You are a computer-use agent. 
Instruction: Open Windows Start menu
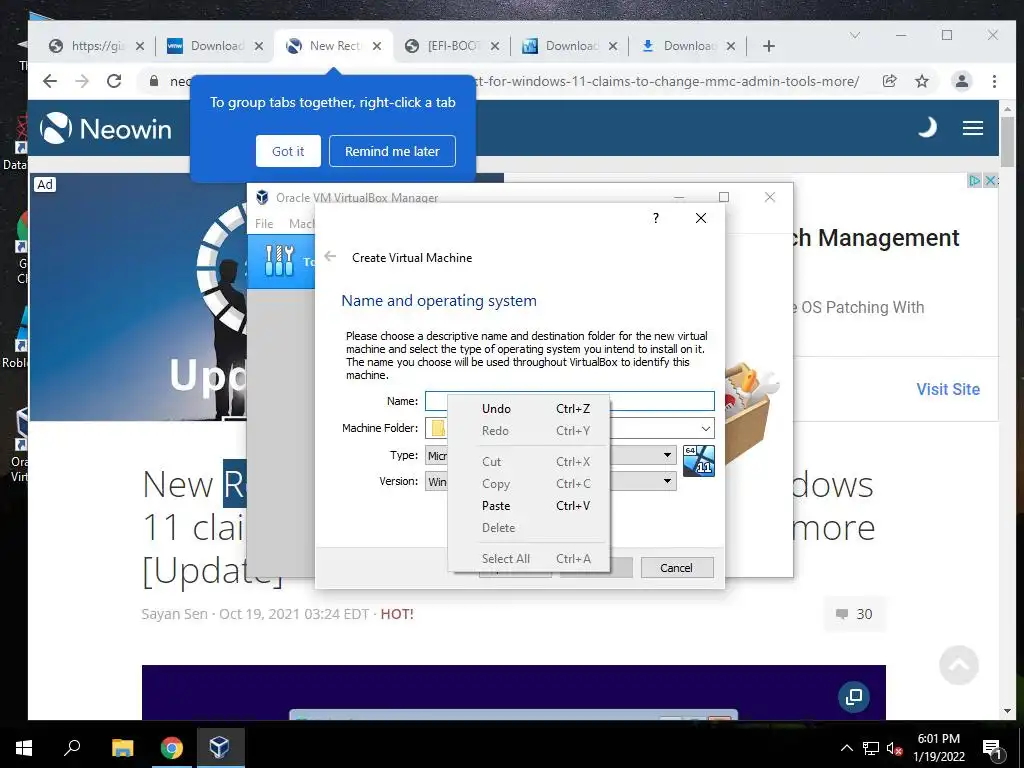tap(24, 748)
